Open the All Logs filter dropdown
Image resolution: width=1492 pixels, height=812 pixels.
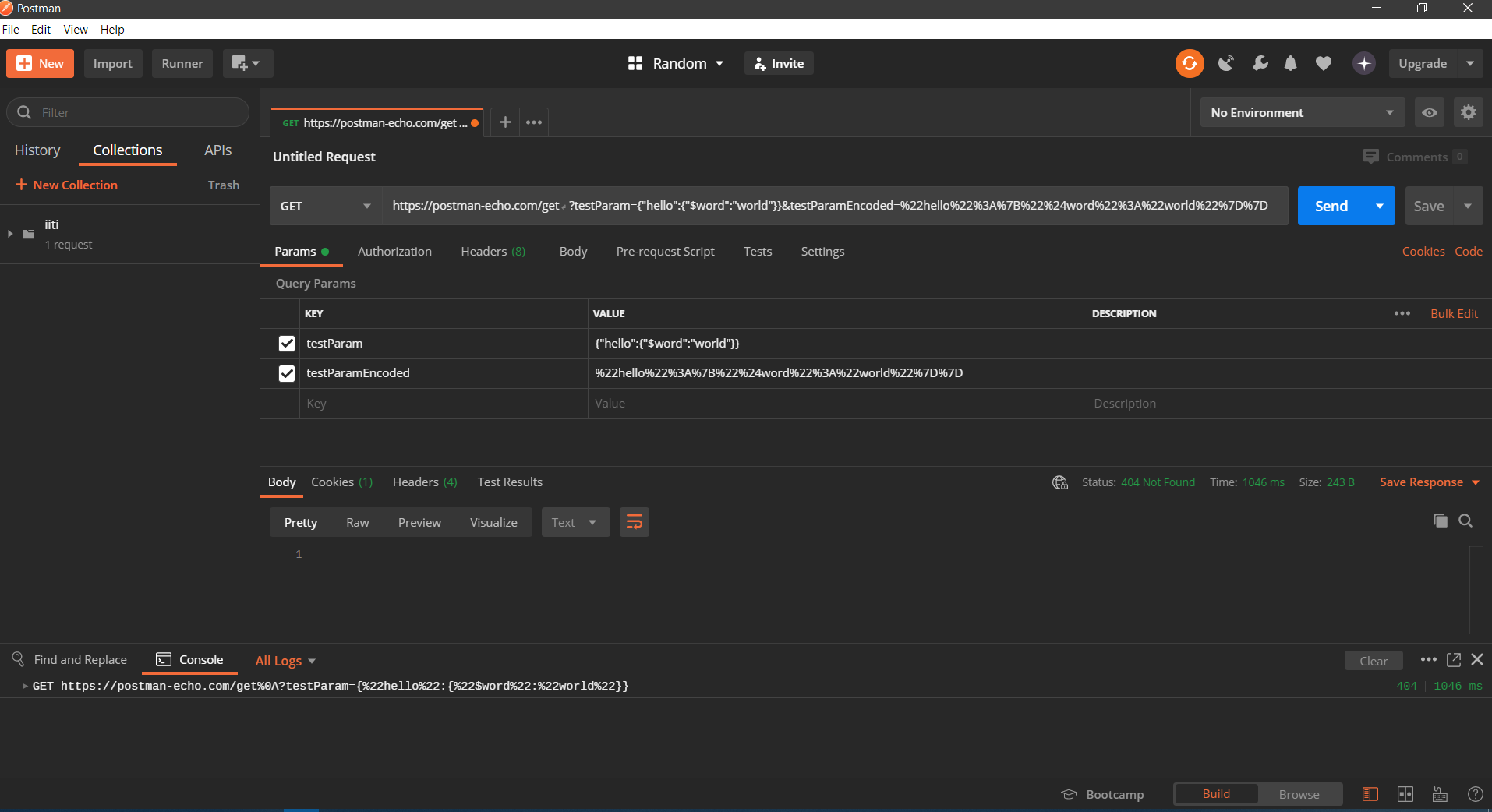(285, 661)
